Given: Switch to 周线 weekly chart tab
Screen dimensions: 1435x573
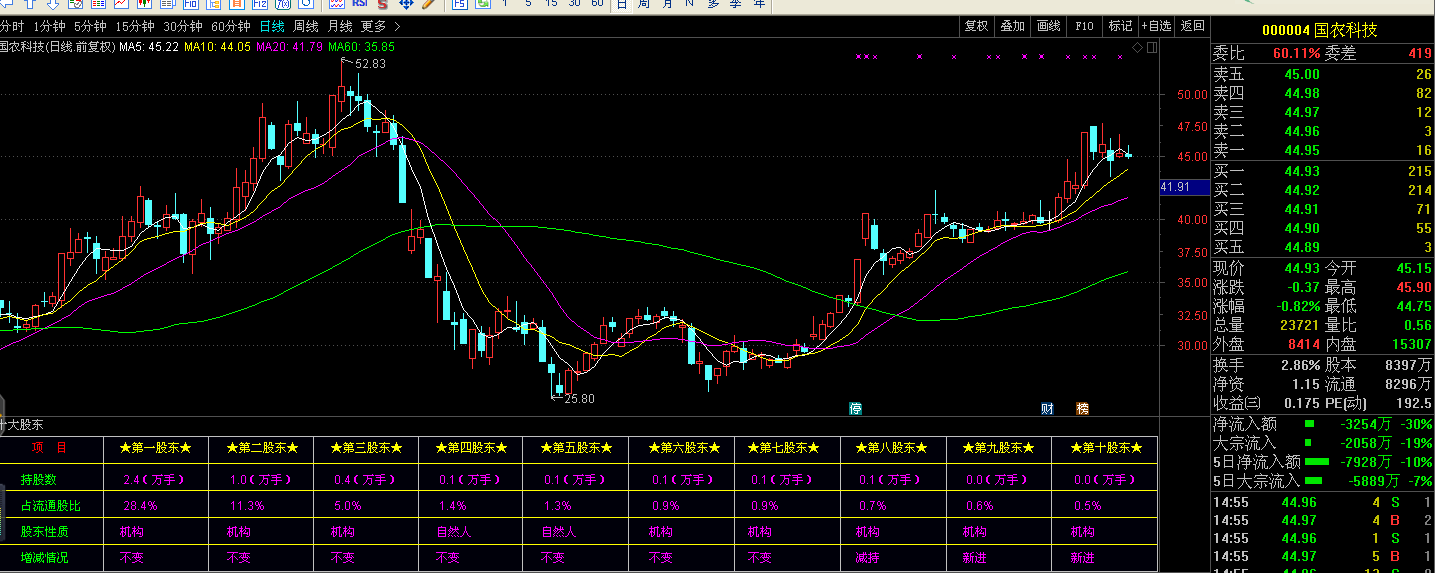Looking at the screenshot, I should pos(305,26).
